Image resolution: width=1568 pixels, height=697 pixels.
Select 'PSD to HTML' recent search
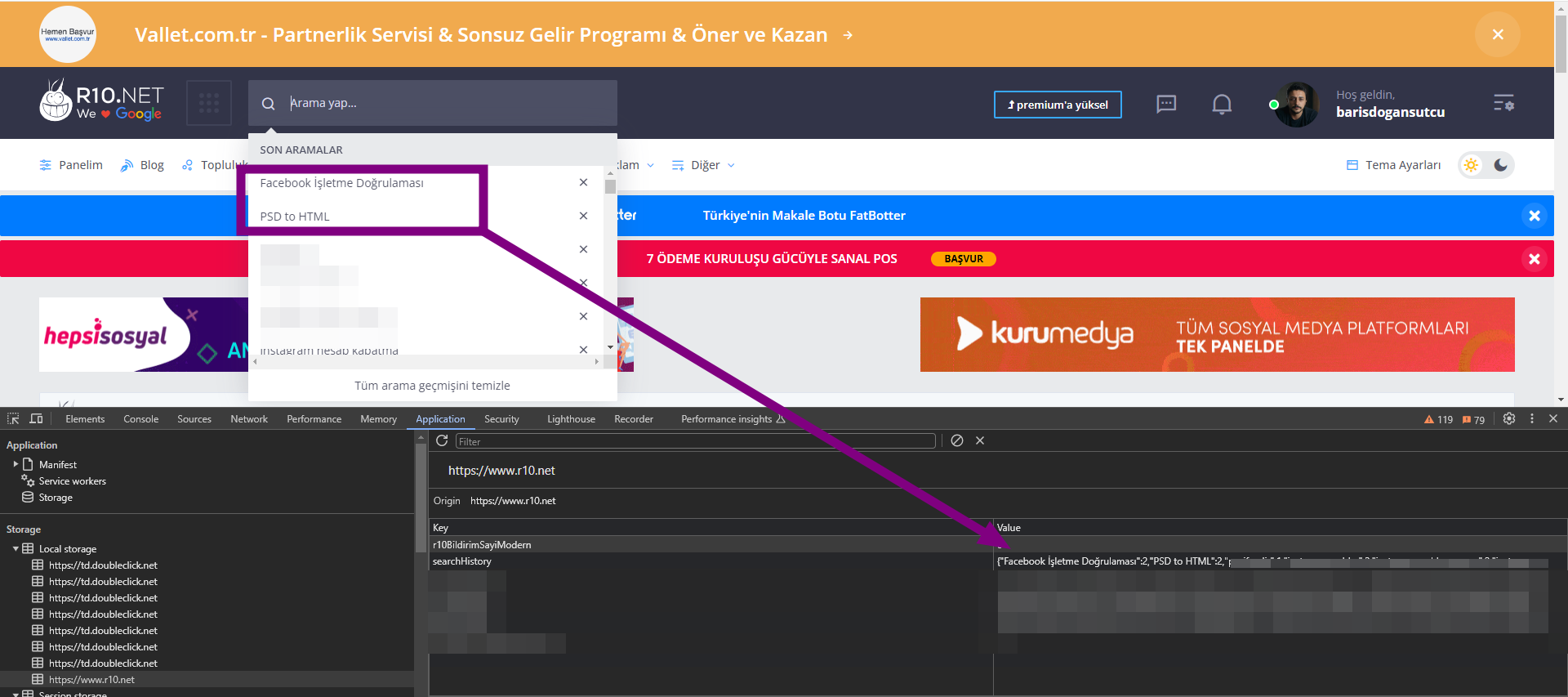pos(295,217)
